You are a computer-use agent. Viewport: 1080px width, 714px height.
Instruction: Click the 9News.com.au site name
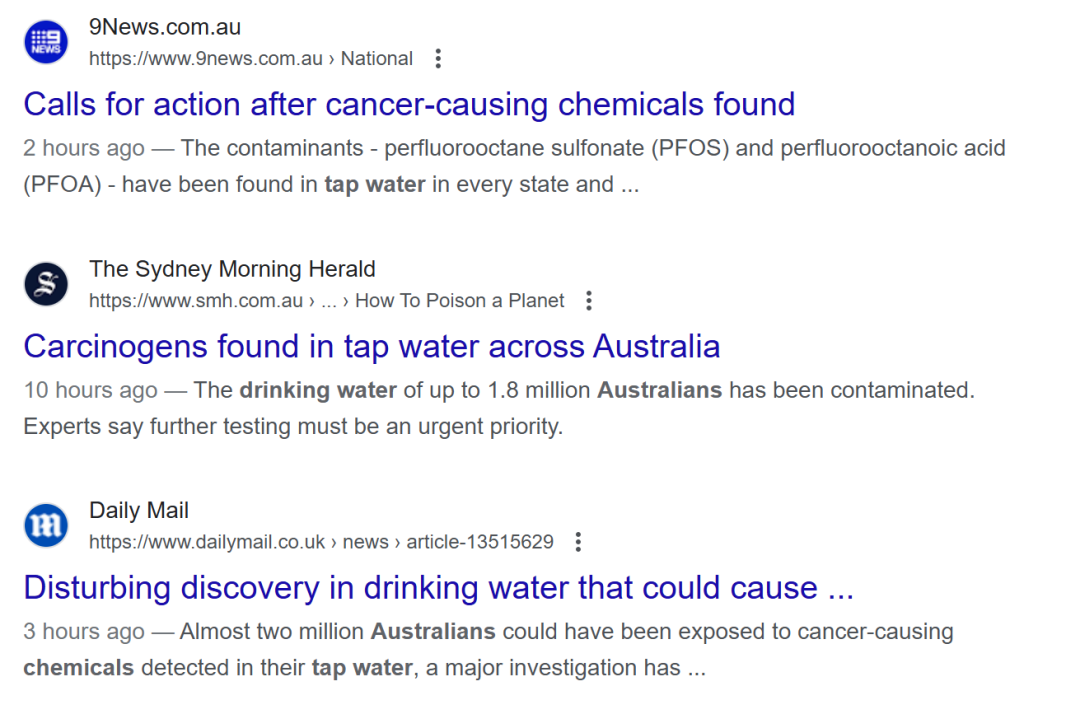[165, 27]
